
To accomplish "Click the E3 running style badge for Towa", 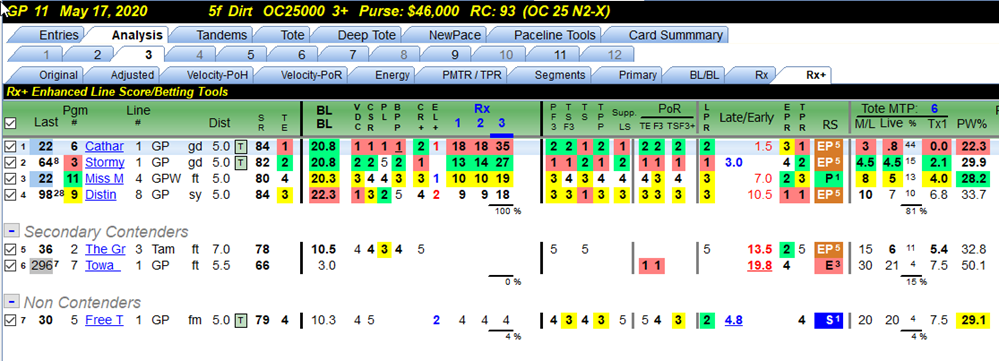I will pos(829,265).
